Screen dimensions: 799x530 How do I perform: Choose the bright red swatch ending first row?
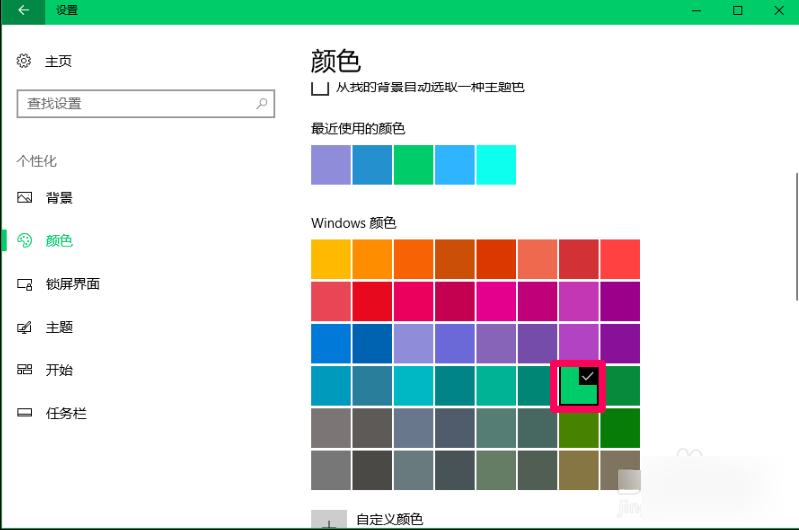620,259
